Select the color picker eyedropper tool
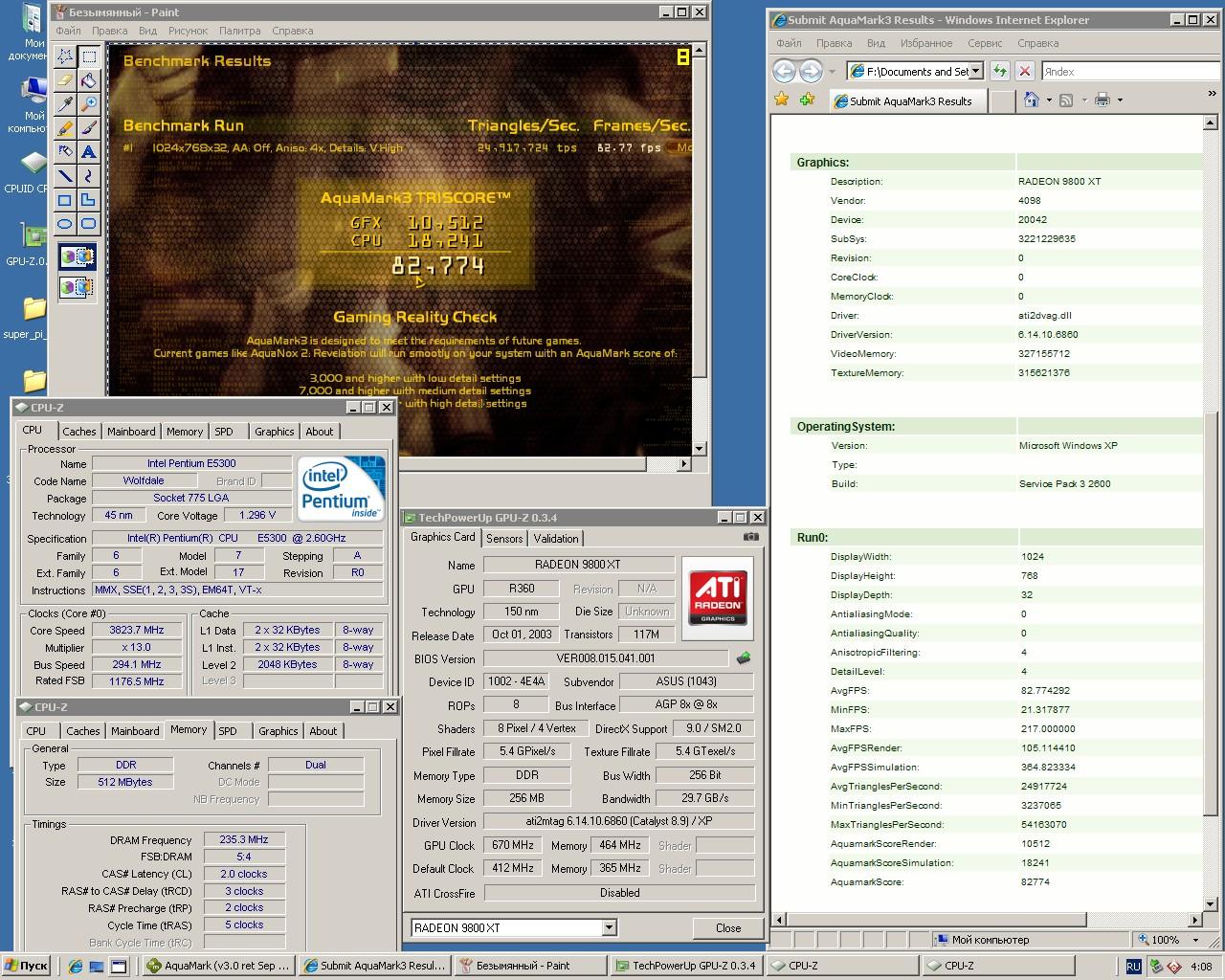The height and width of the screenshot is (980, 1225). tap(65, 104)
